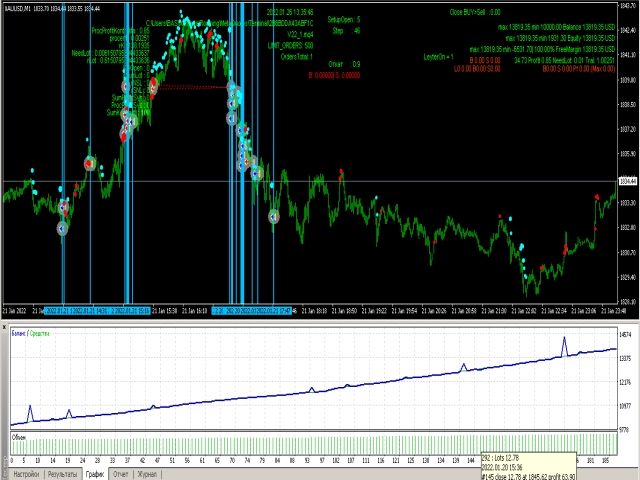Click the FreeMargin 13819.35 USD line
Image resolution: width=640 pixels, height=480 pixels.
542,49
